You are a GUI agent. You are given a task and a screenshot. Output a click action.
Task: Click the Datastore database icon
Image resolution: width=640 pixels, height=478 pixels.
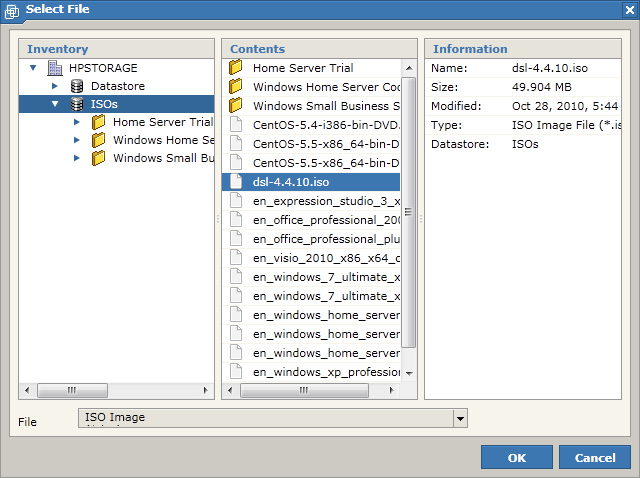coord(77,86)
